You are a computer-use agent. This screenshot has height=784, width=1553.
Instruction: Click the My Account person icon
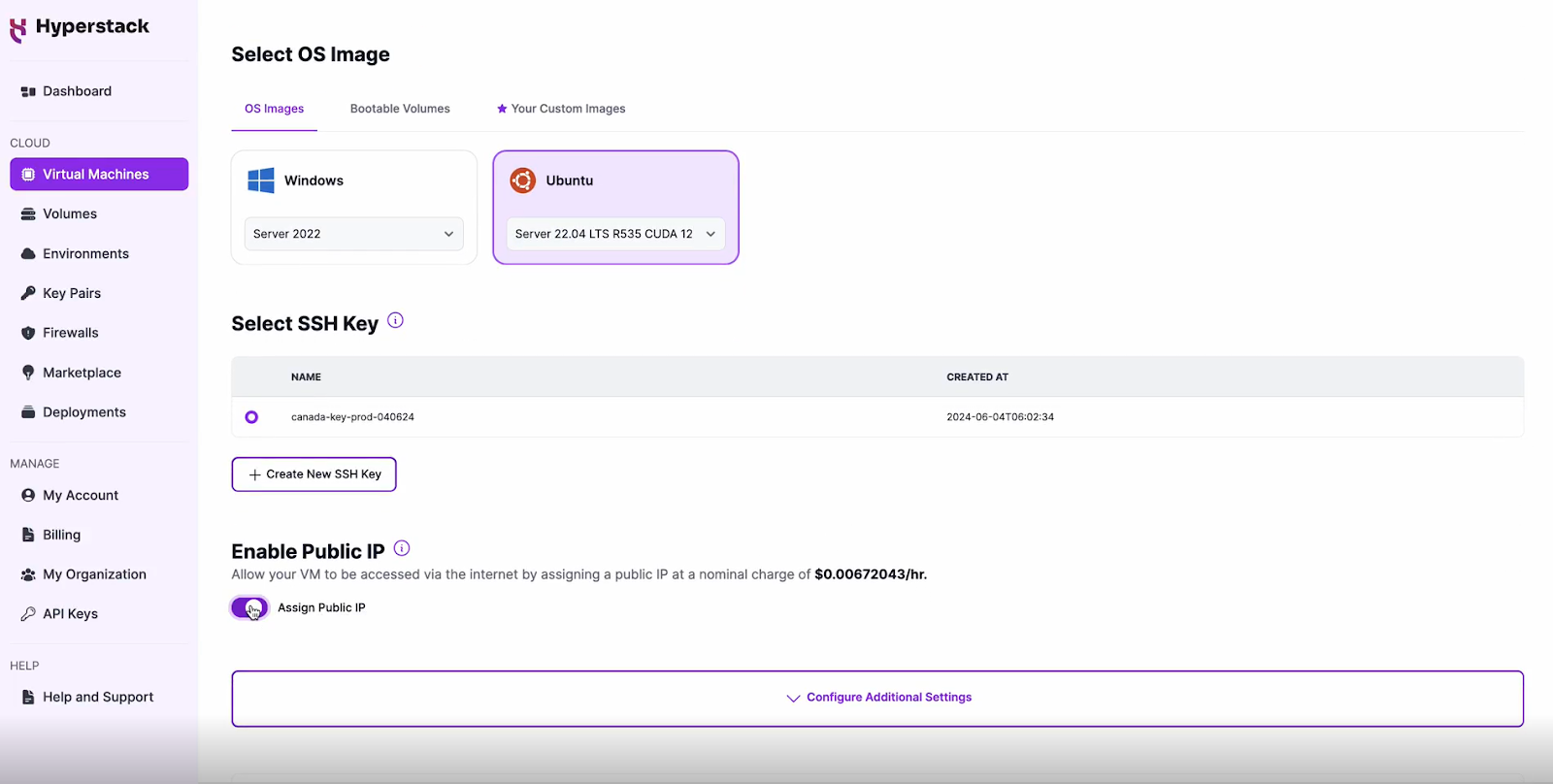28,495
